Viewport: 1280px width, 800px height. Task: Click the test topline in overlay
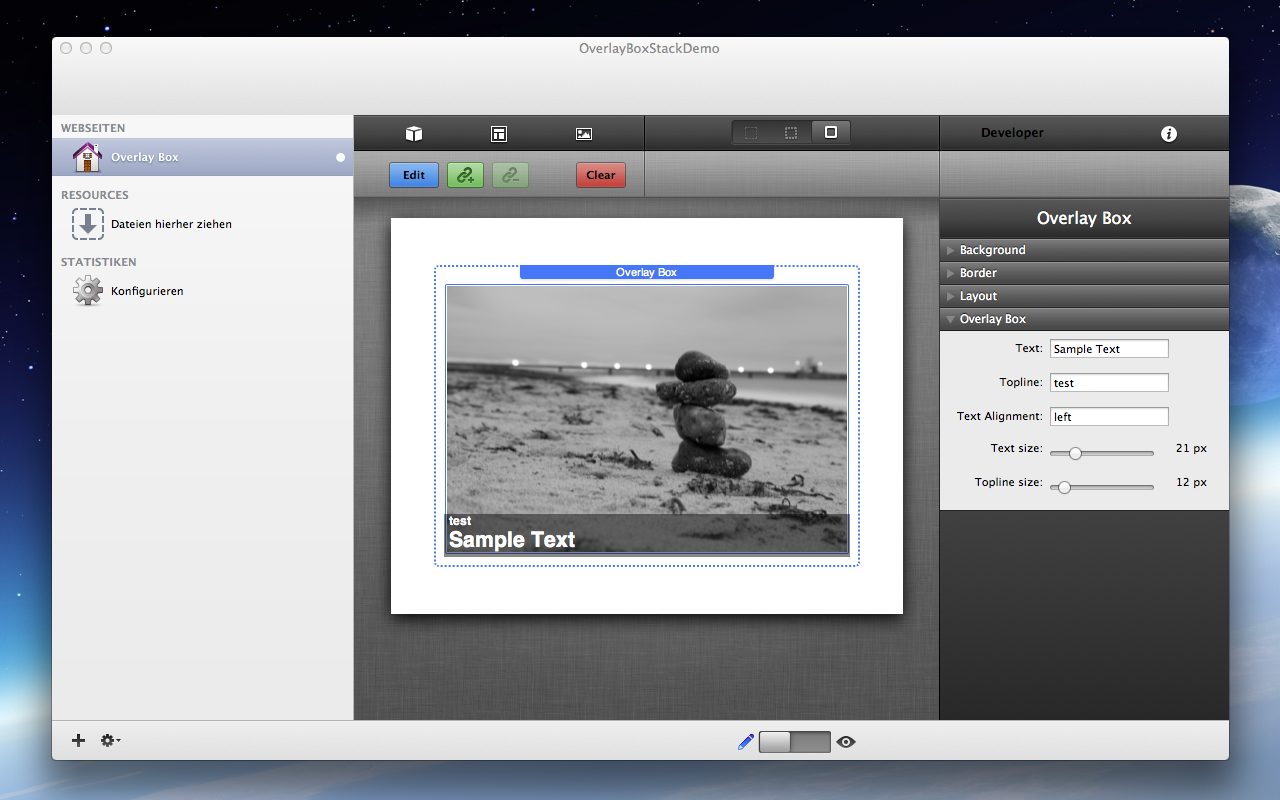(460, 521)
